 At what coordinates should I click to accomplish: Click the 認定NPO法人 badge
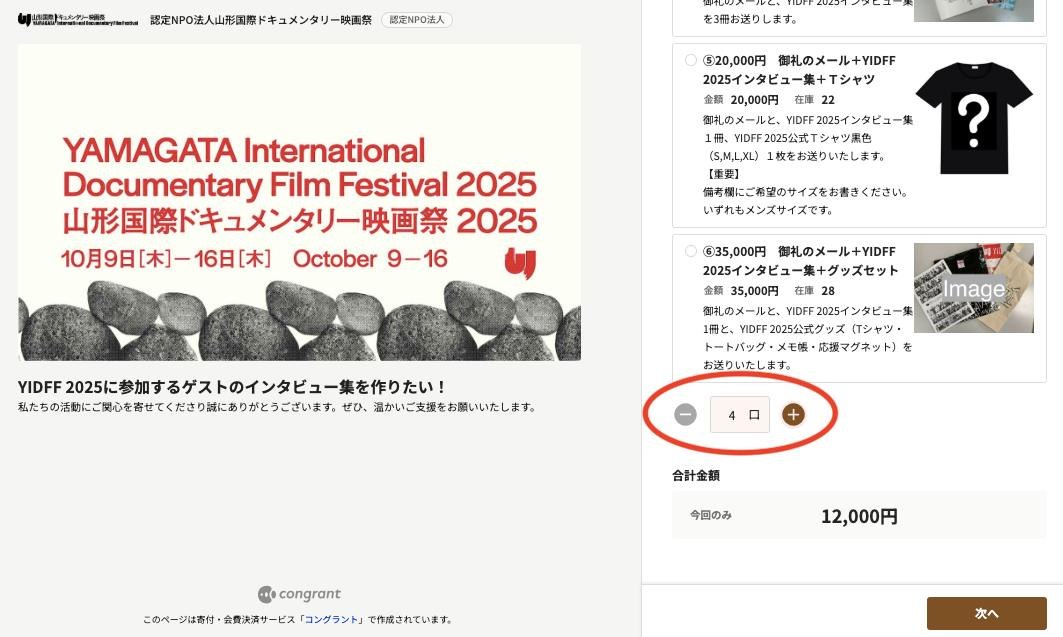point(416,20)
